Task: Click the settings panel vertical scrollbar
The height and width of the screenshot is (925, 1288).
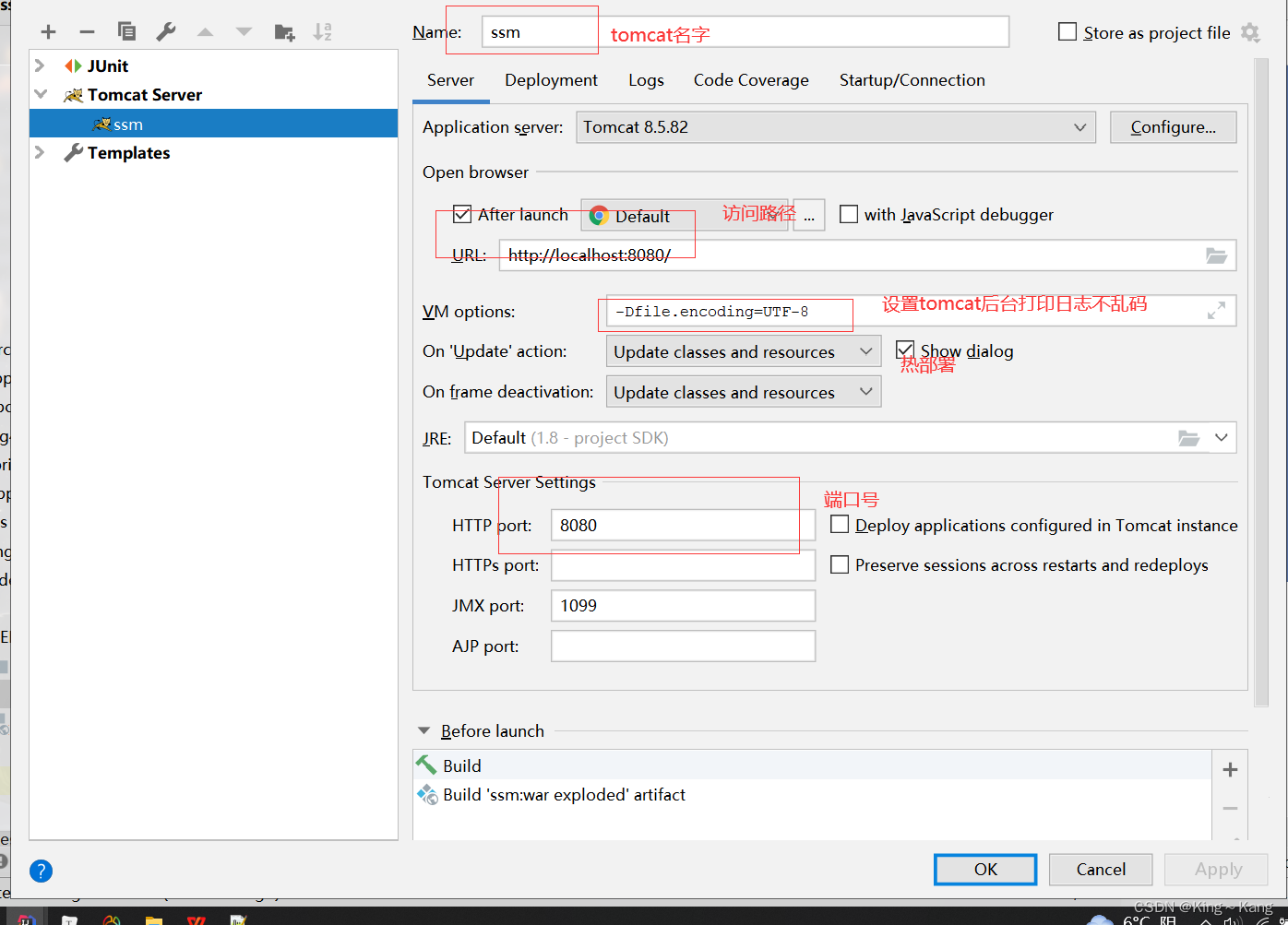Action: (1261, 383)
